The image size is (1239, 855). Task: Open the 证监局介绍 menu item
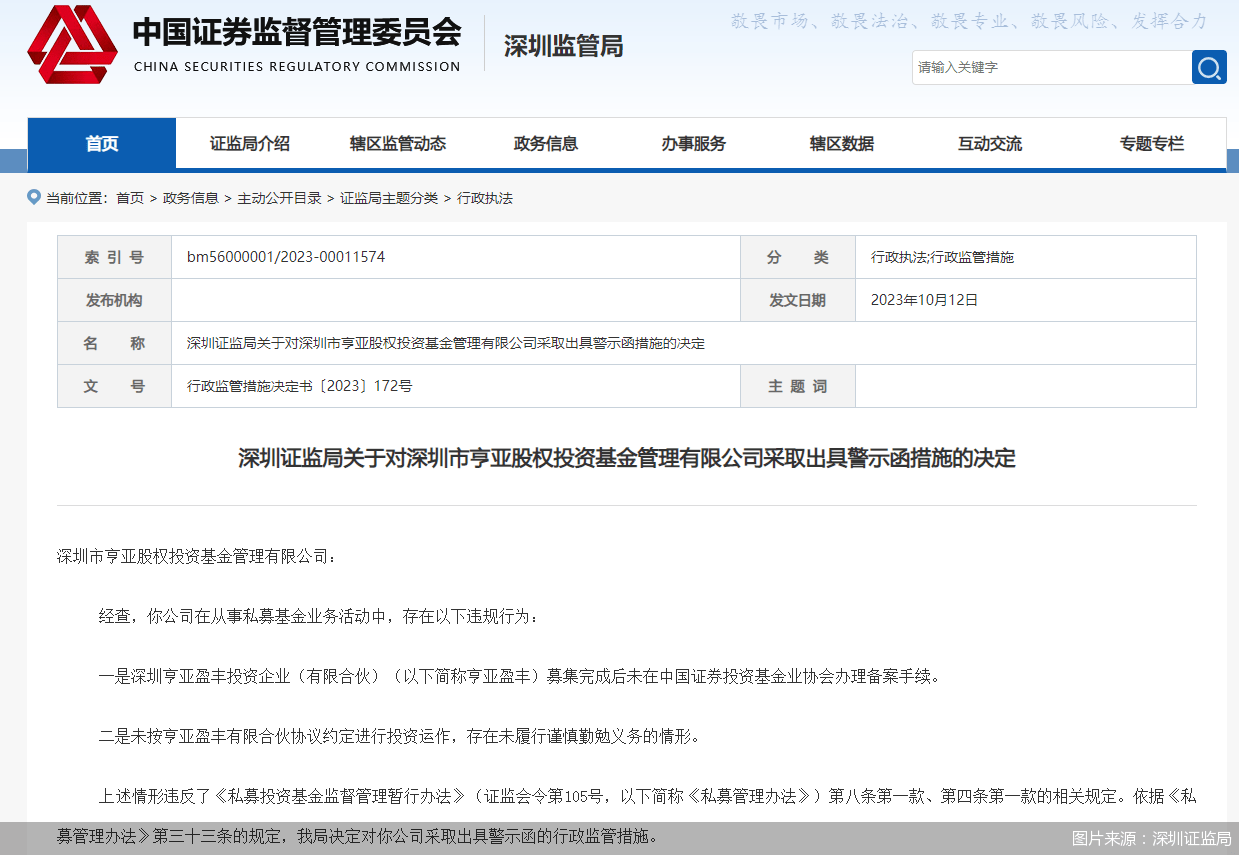(x=250, y=144)
